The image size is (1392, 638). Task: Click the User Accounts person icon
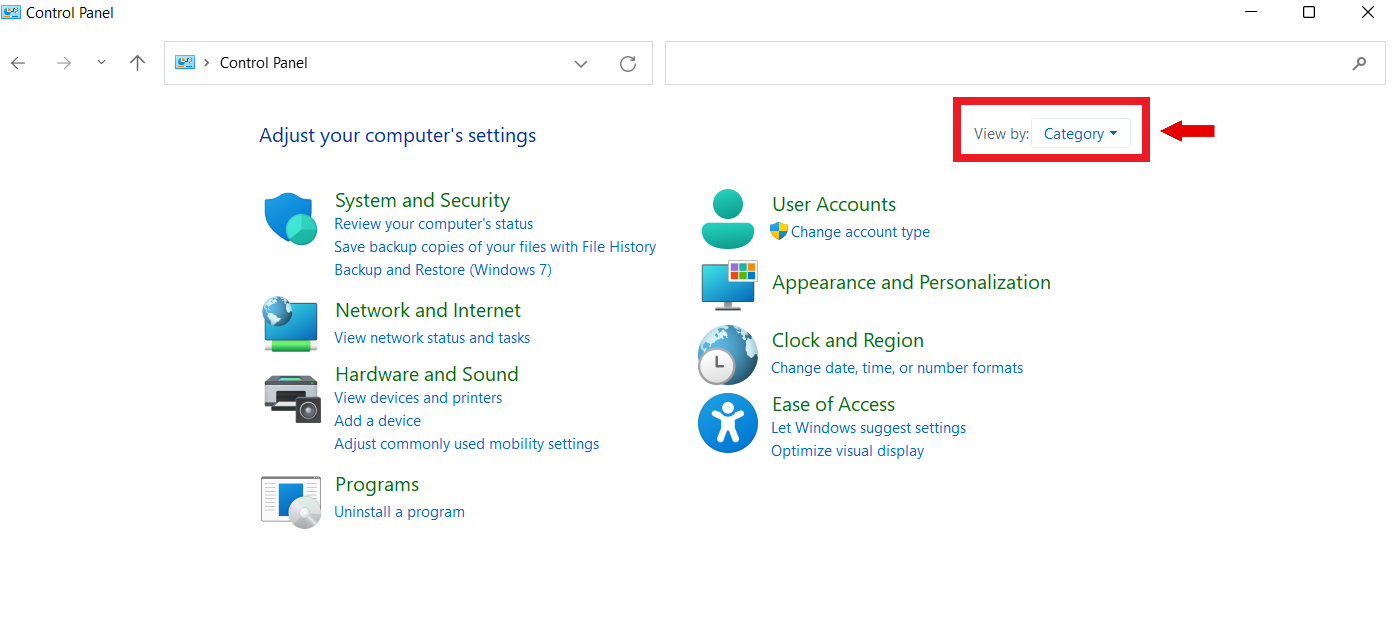tap(728, 219)
